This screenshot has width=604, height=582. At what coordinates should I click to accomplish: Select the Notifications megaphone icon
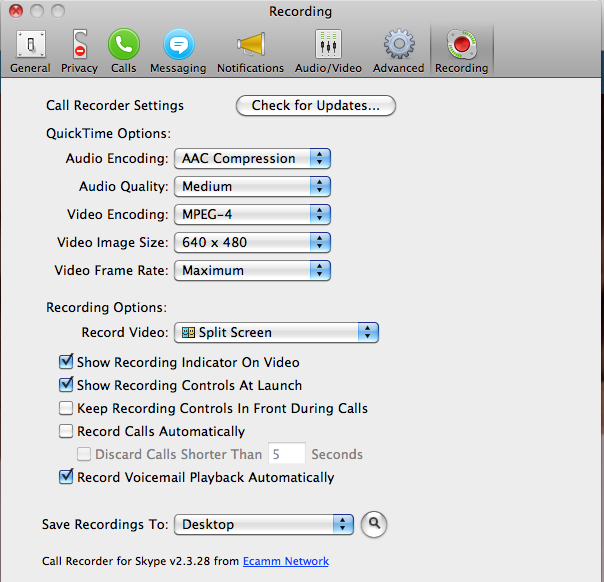tap(250, 51)
